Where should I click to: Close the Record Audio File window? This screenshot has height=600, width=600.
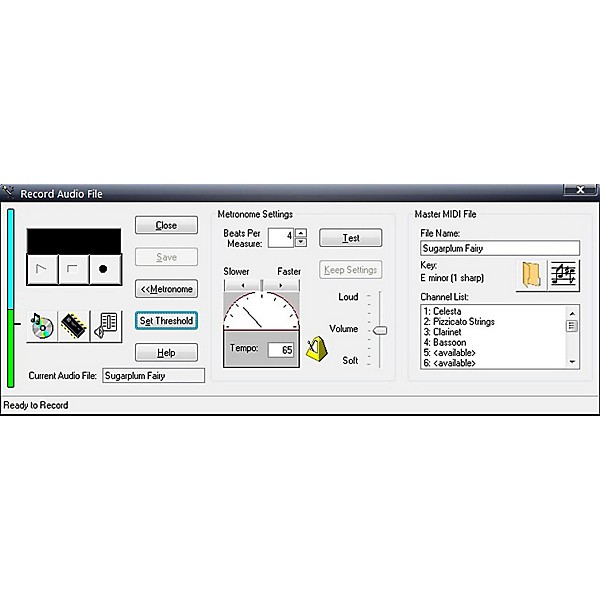click(x=580, y=190)
